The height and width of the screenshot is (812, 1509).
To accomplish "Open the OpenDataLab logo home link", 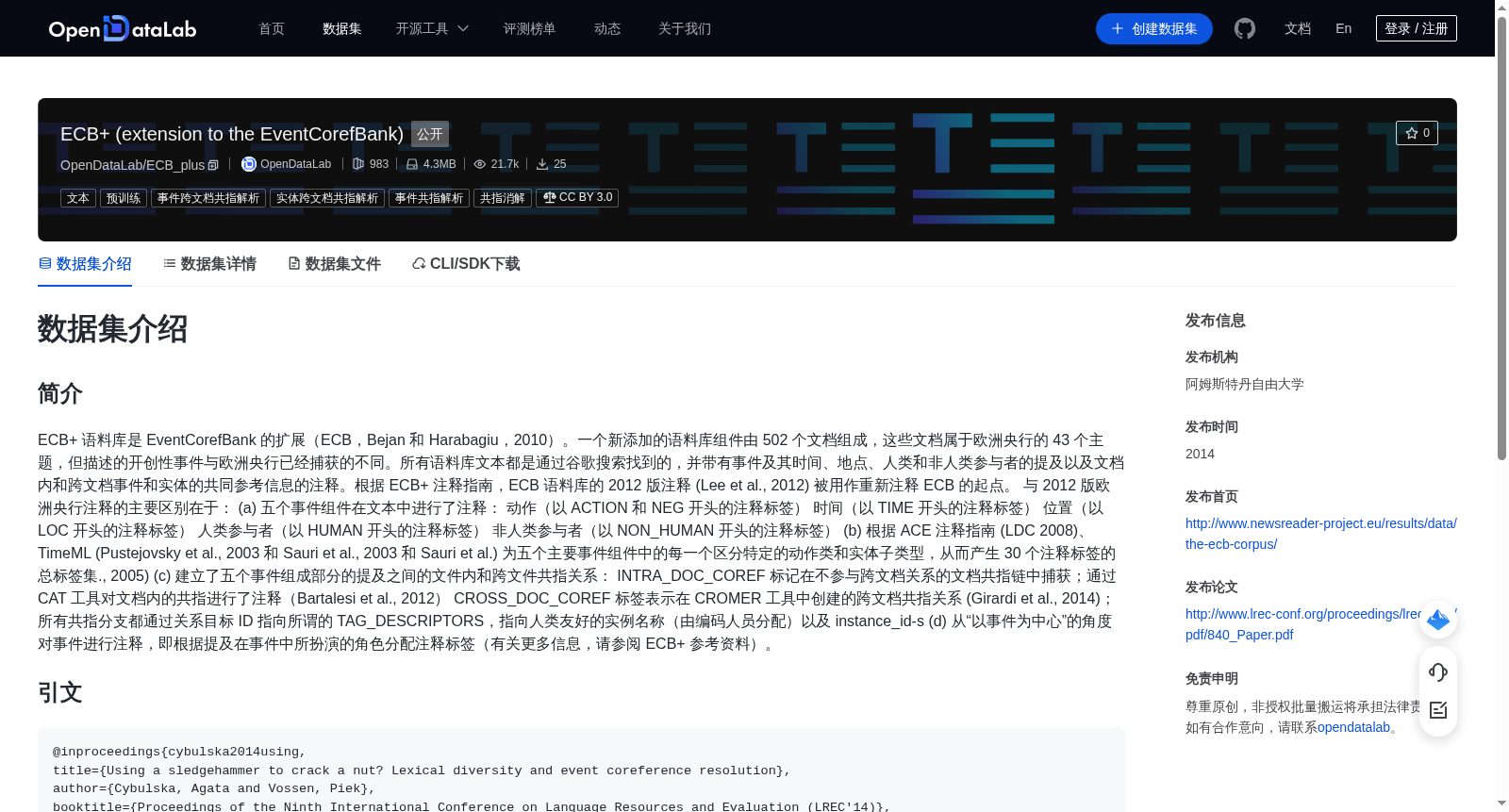I will pos(123,28).
